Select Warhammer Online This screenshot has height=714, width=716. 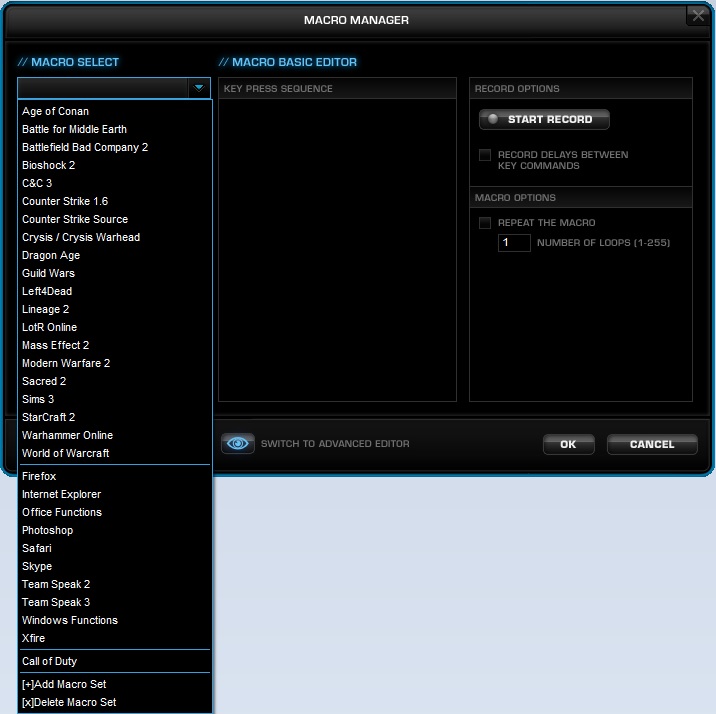tap(115, 435)
